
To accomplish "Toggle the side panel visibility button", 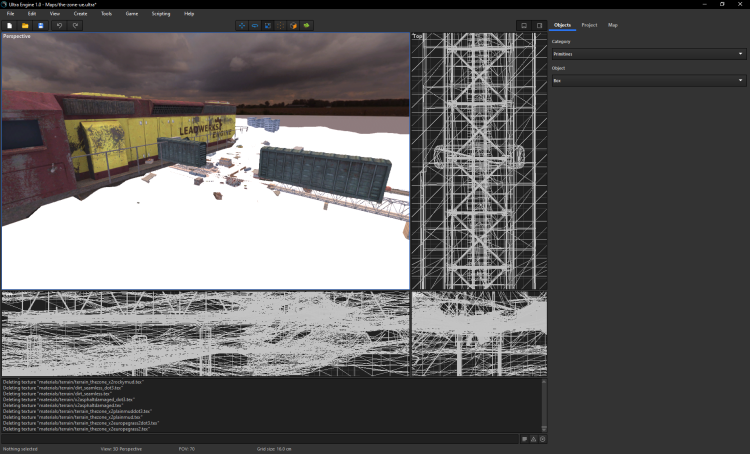I will coord(539,25).
